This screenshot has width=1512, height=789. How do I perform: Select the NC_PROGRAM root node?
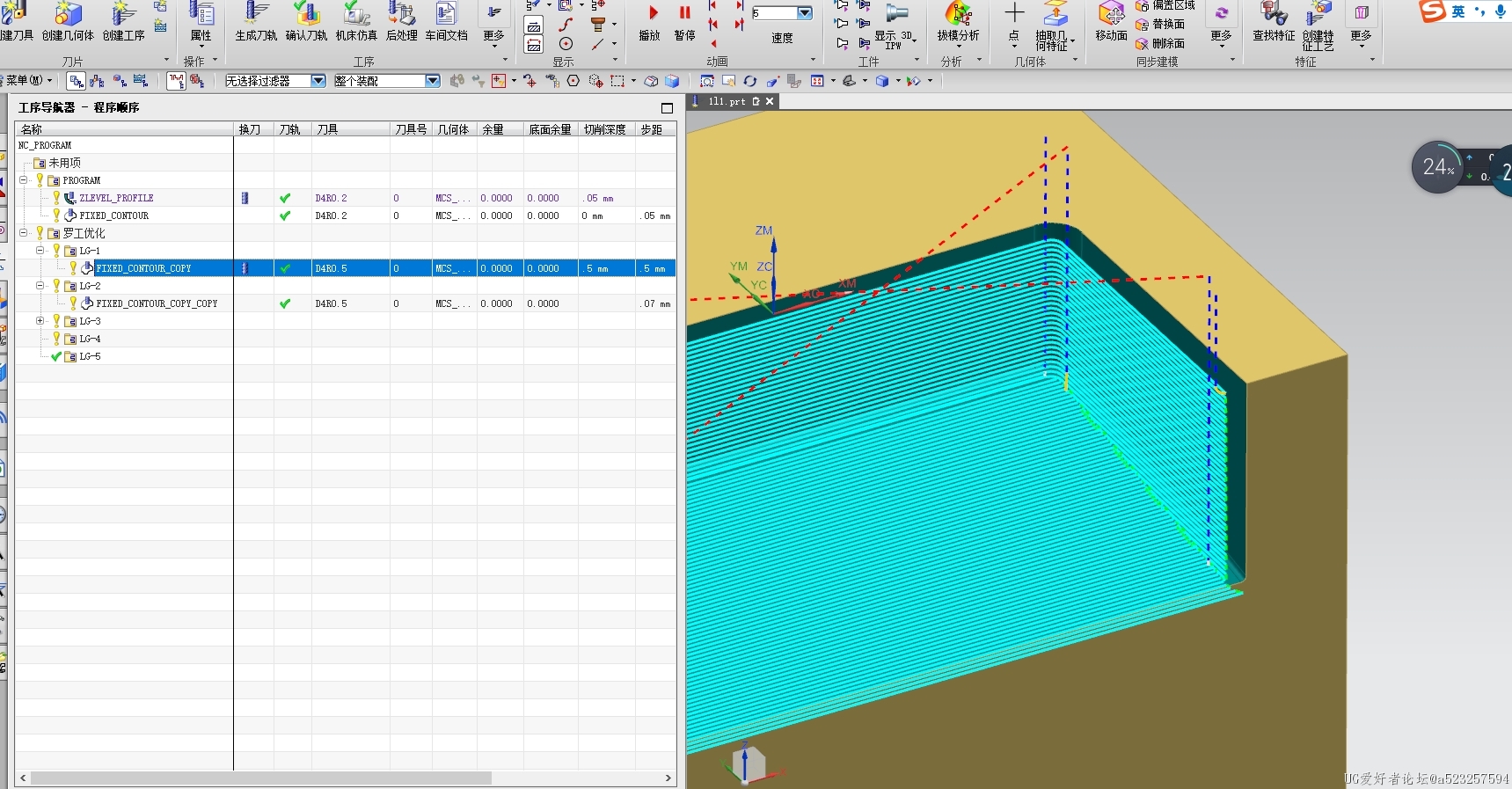45,145
